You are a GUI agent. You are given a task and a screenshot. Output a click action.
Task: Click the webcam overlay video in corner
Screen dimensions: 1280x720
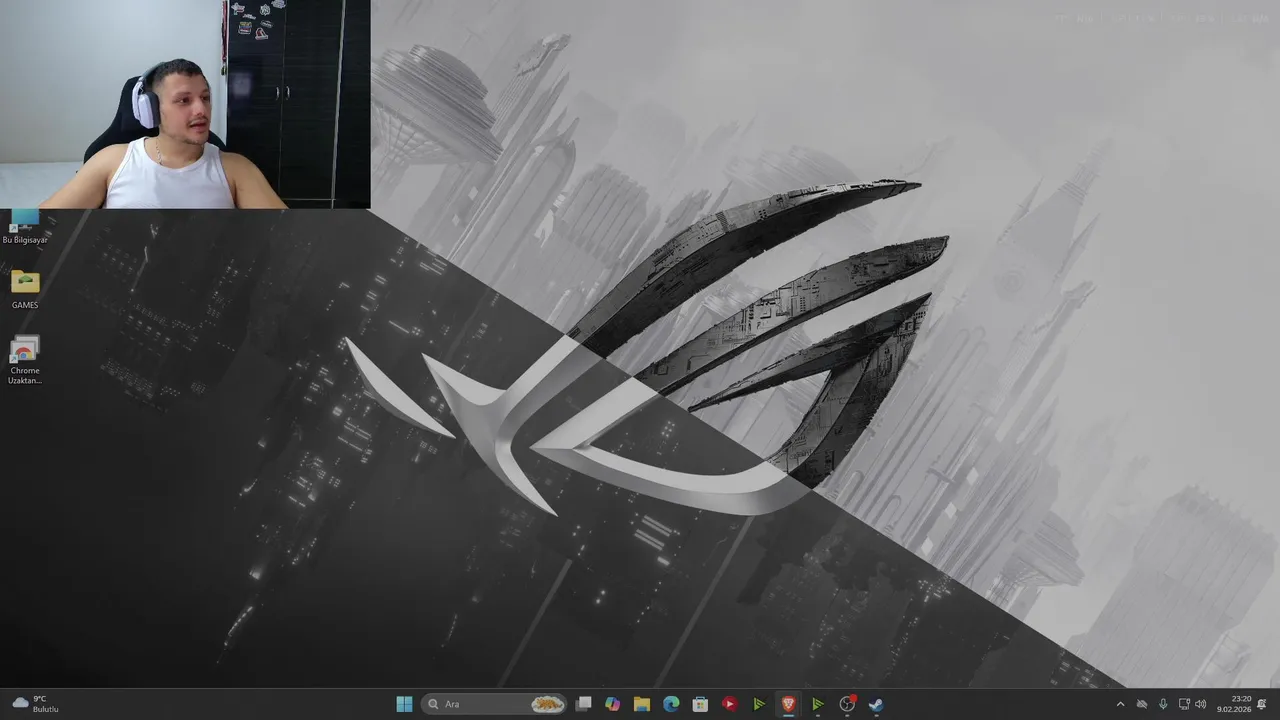[185, 104]
